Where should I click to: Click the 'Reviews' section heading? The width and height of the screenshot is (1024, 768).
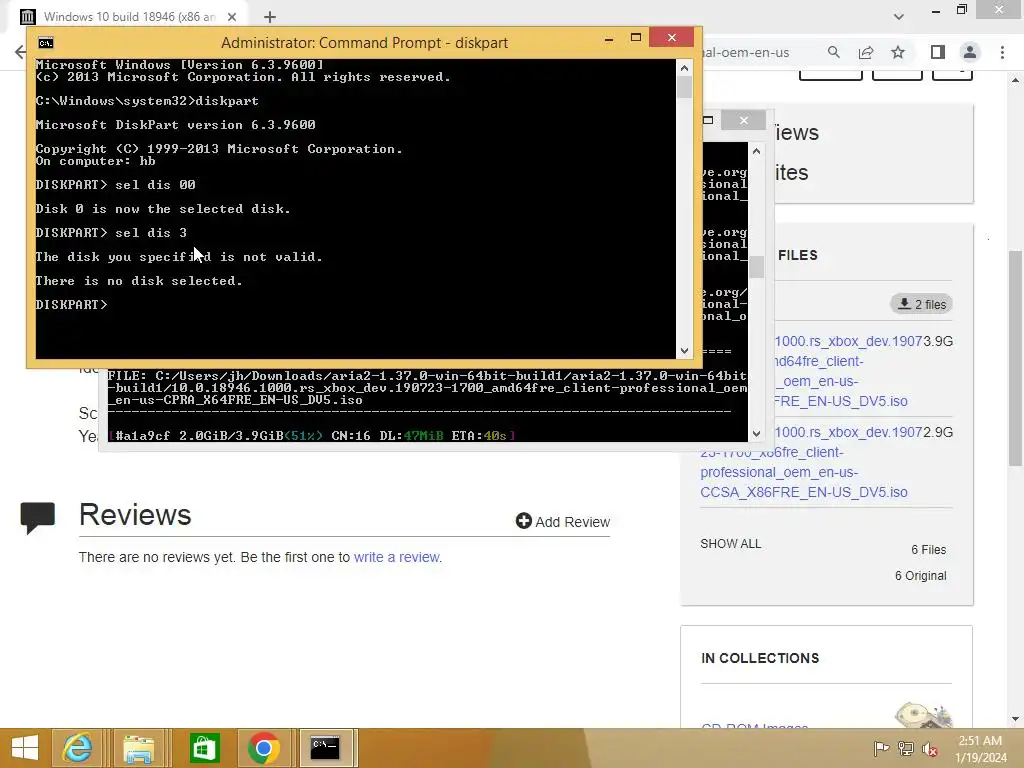coord(135,515)
